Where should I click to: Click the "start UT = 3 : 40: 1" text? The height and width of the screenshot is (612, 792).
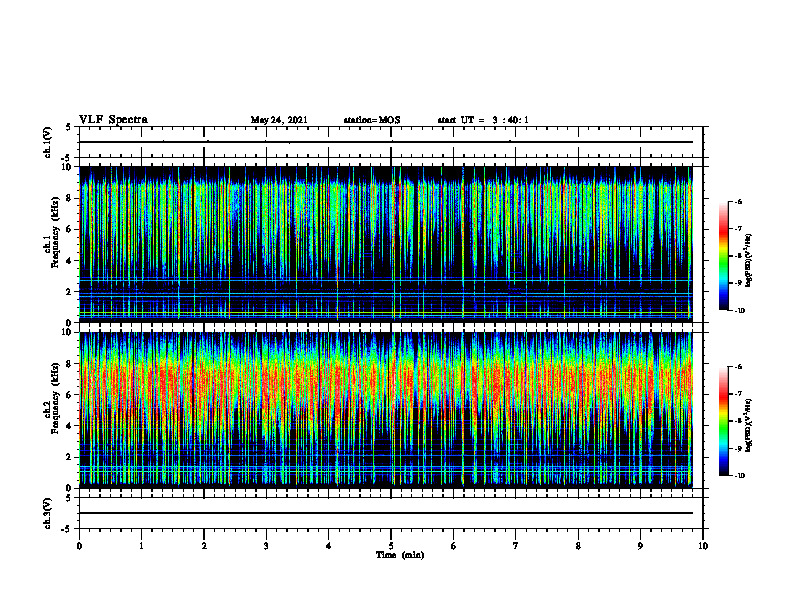pyautogui.click(x=483, y=120)
